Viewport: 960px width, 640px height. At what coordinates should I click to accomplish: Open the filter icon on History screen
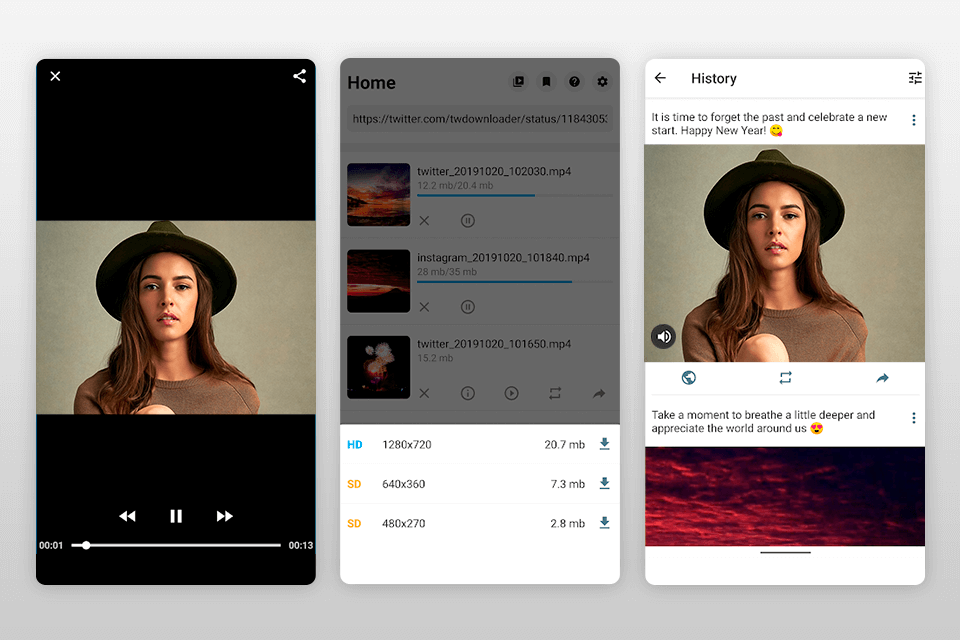coord(915,78)
